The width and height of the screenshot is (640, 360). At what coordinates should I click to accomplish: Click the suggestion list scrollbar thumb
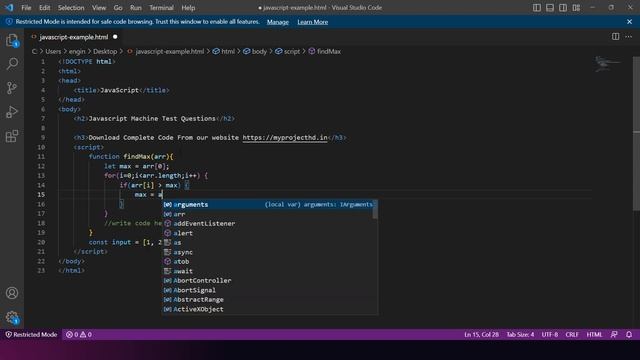tap(375, 209)
